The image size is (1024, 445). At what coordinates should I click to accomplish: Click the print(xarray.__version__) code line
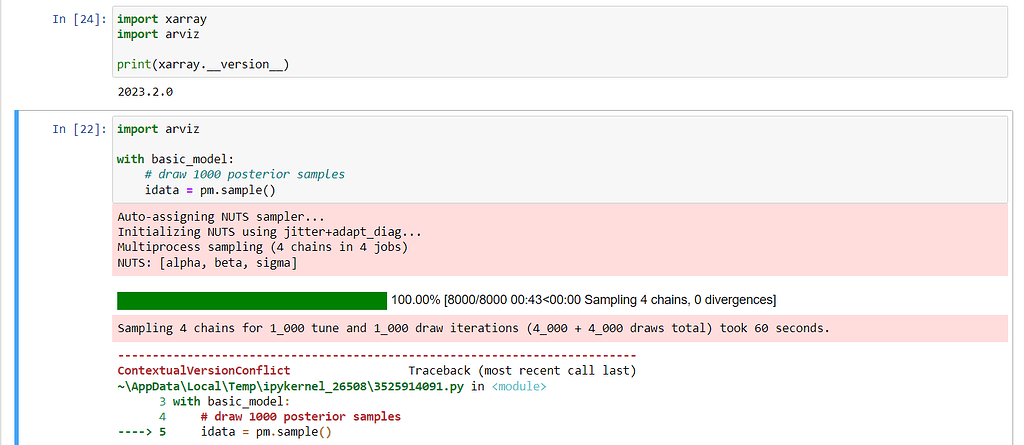(x=203, y=64)
